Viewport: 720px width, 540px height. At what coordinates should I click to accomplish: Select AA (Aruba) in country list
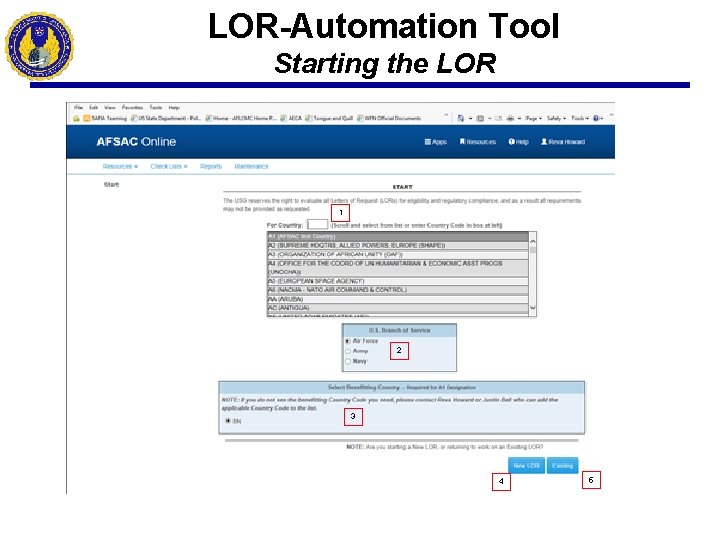point(398,299)
